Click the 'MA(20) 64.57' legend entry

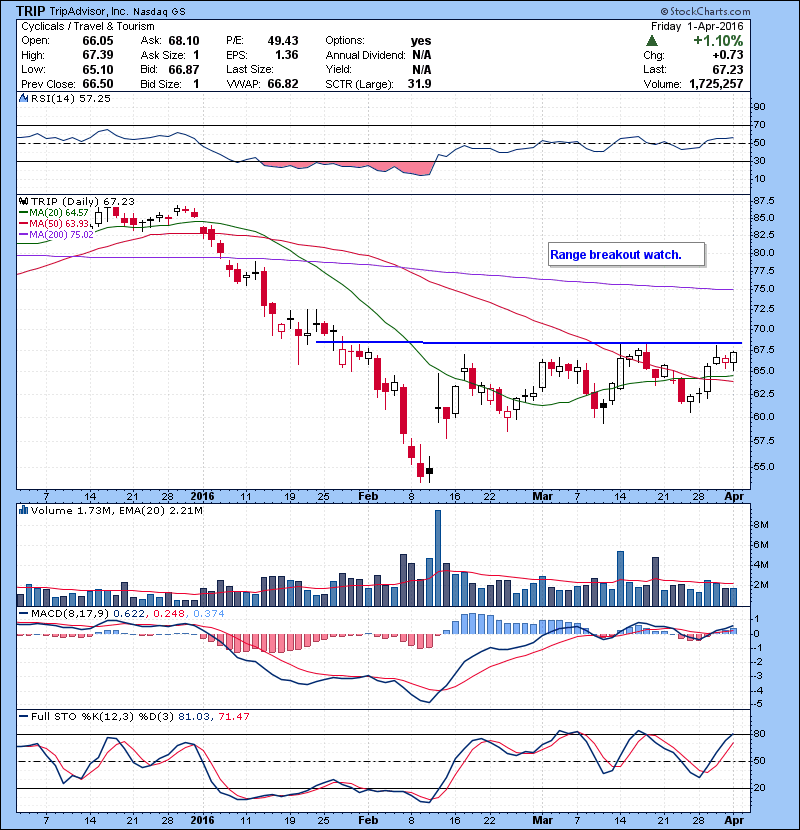point(54,213)
